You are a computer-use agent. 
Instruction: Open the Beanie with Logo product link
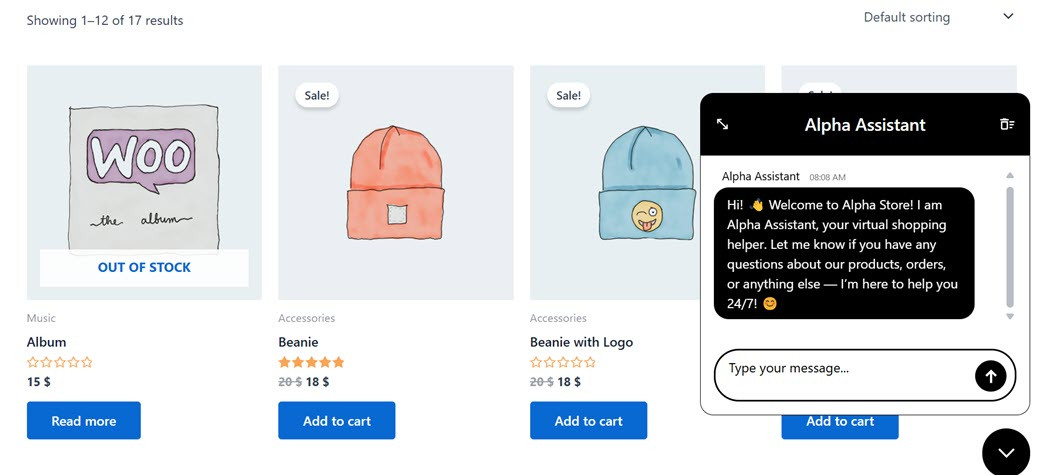tap(581, 342)
